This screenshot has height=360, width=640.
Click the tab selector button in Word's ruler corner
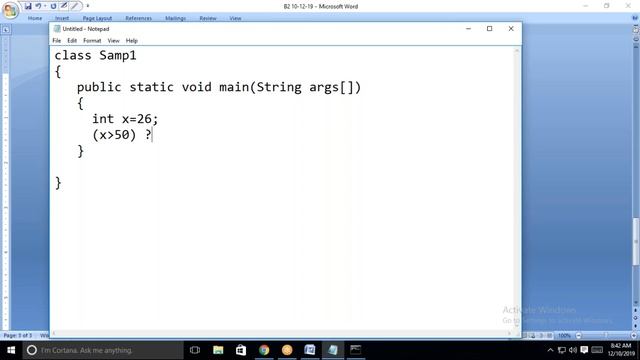click(x=6, y=29)
